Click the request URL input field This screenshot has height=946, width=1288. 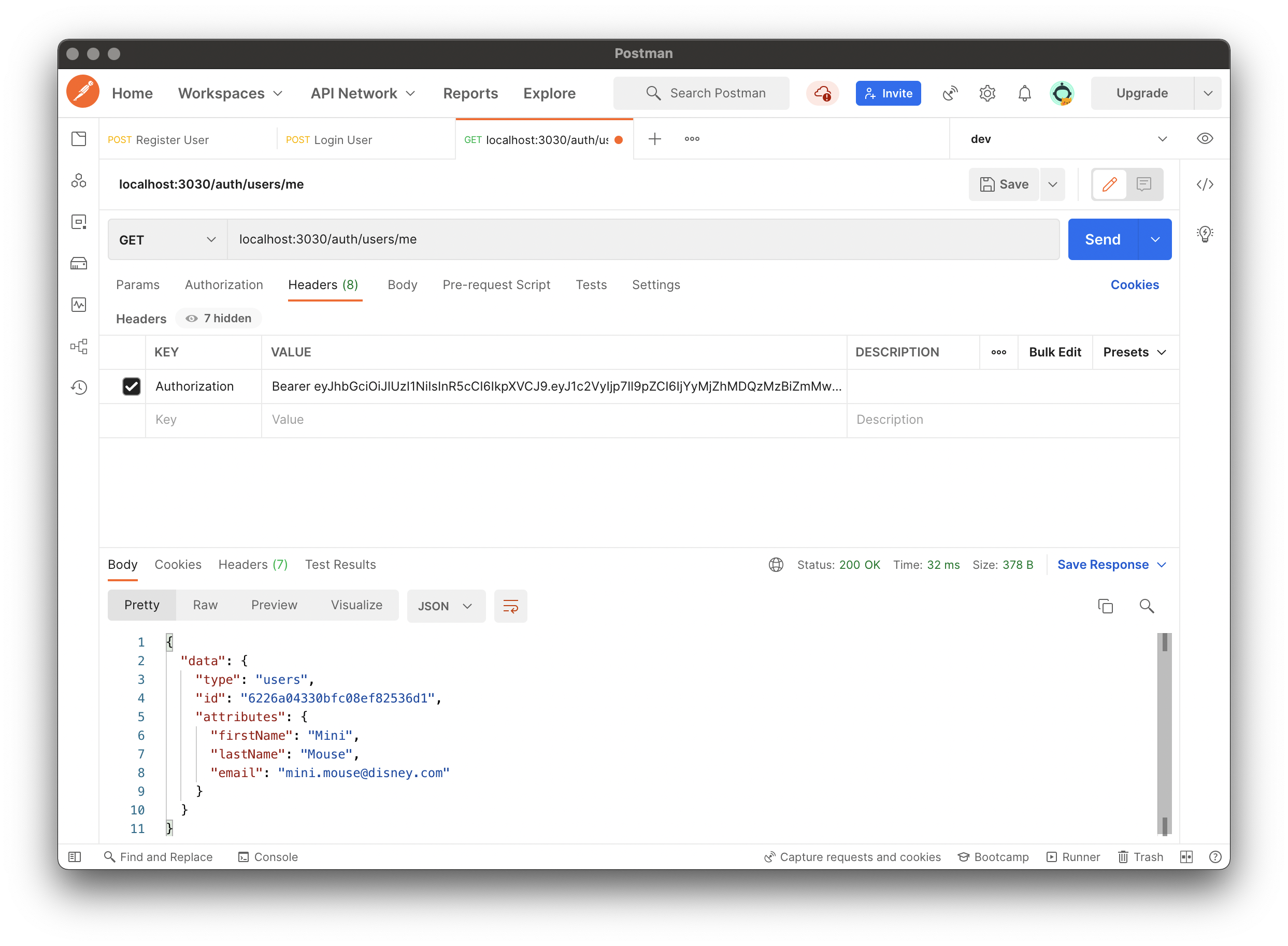(643, 239)
